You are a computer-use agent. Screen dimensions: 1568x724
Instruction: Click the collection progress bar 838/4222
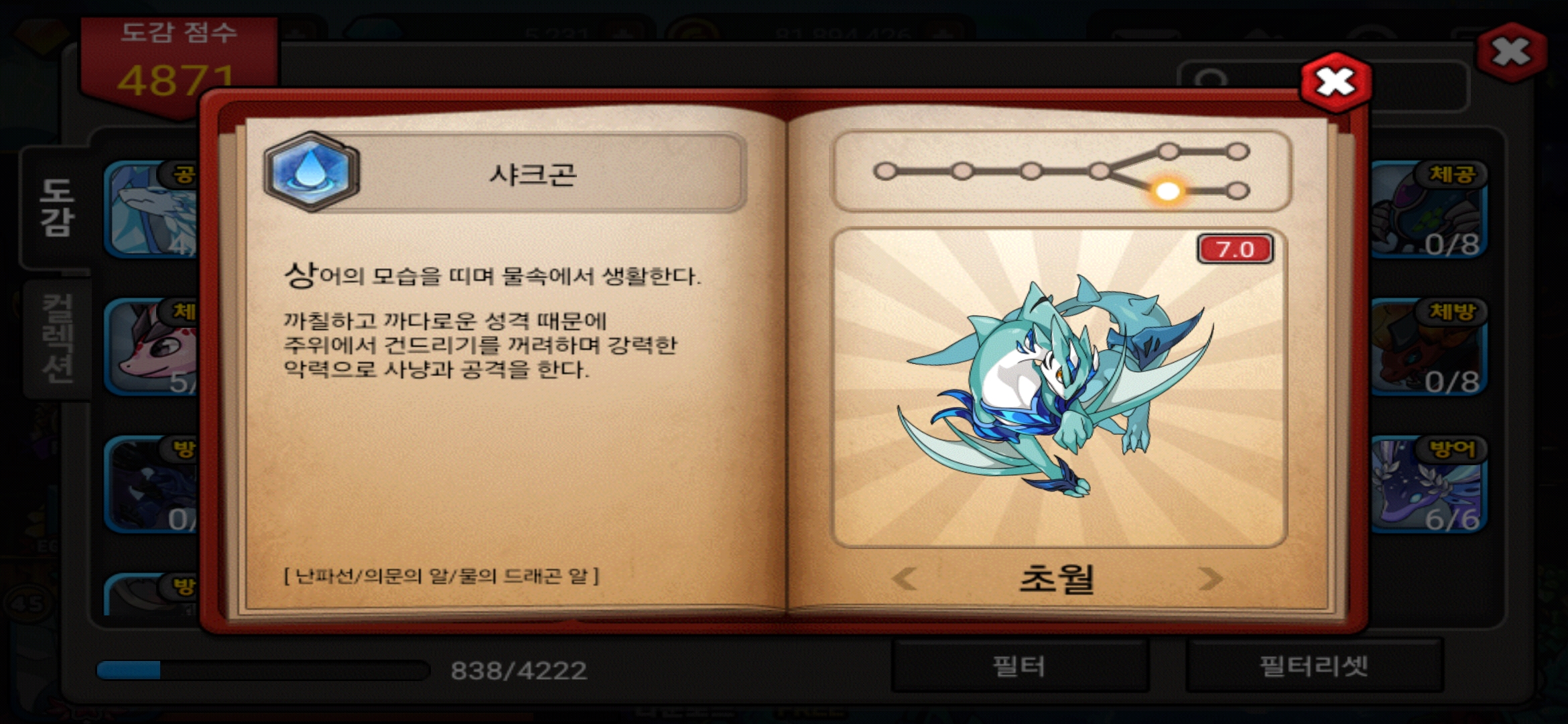point(263,670)
